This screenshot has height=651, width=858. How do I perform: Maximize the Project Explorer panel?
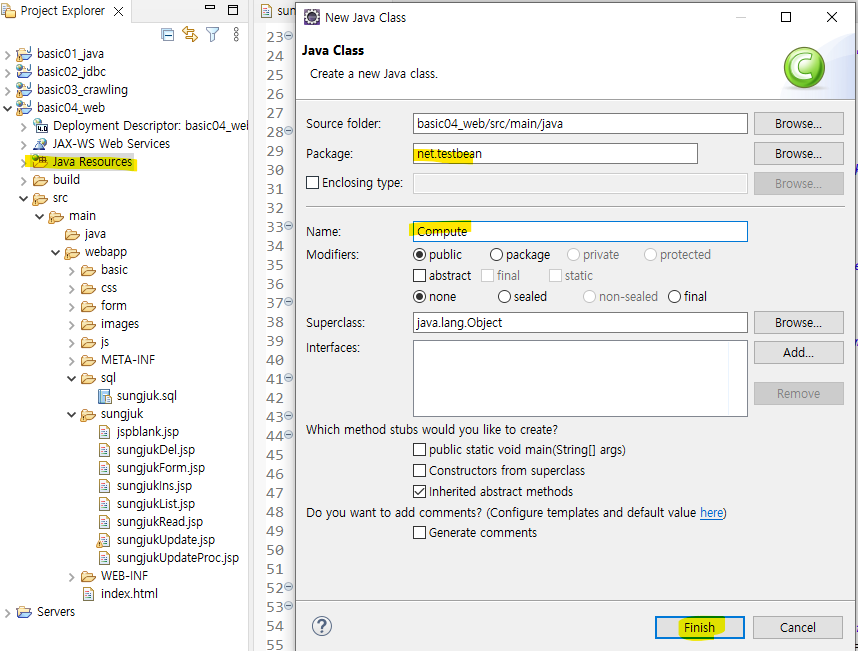point(233,10)
